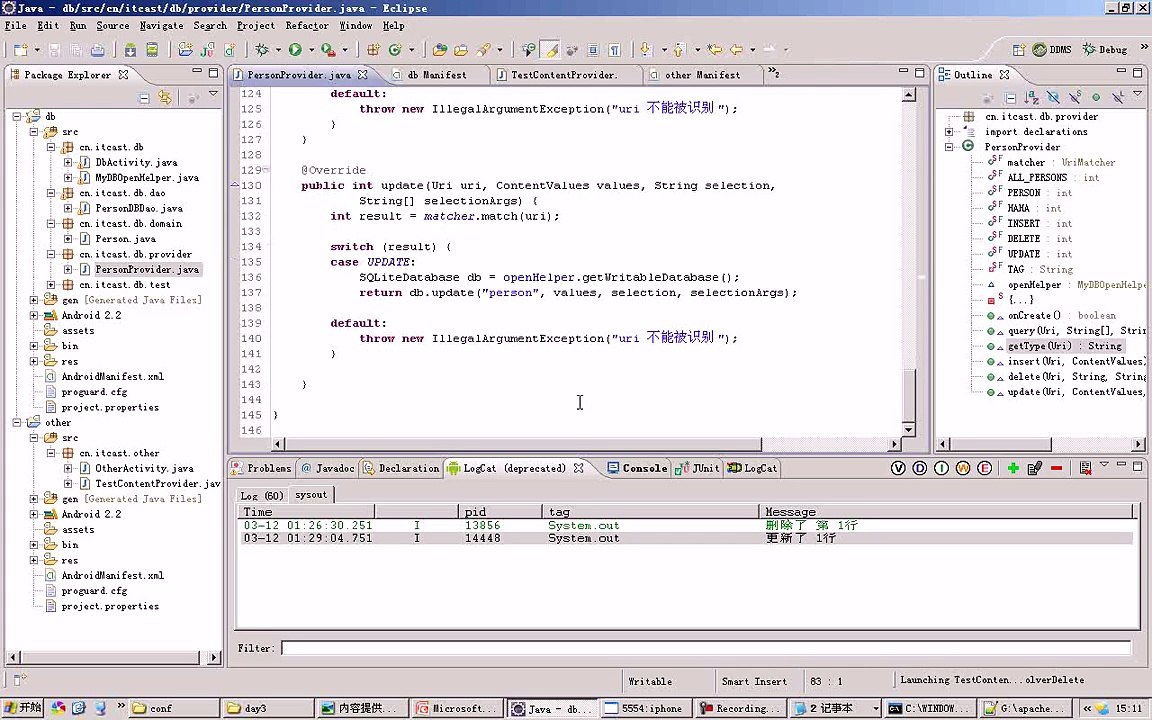Toggle Mark Occurrences highlighter button
This screenshot has width=1152, height=720.
tap(550, 49)
